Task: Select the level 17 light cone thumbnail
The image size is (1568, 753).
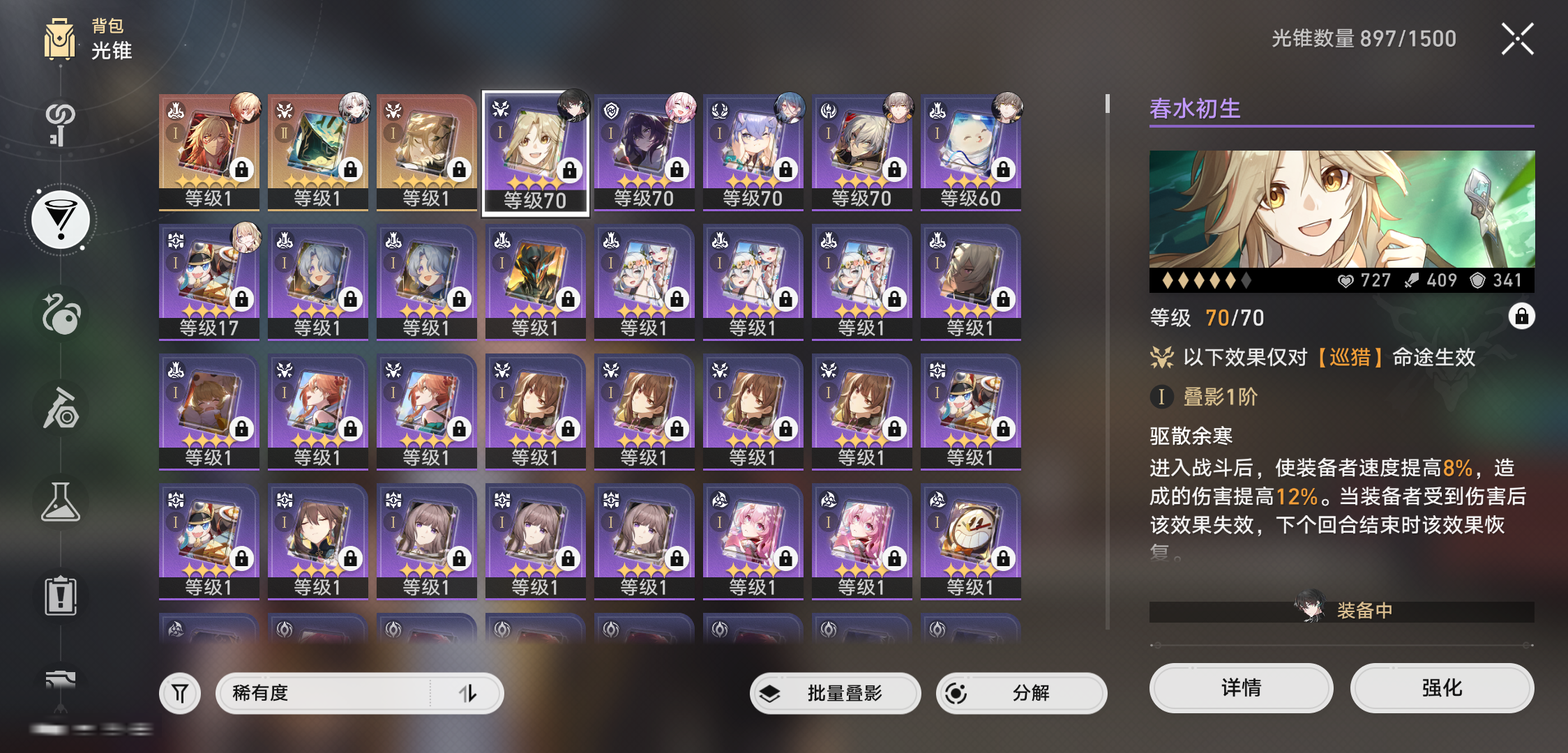Action: pos(209,282)
